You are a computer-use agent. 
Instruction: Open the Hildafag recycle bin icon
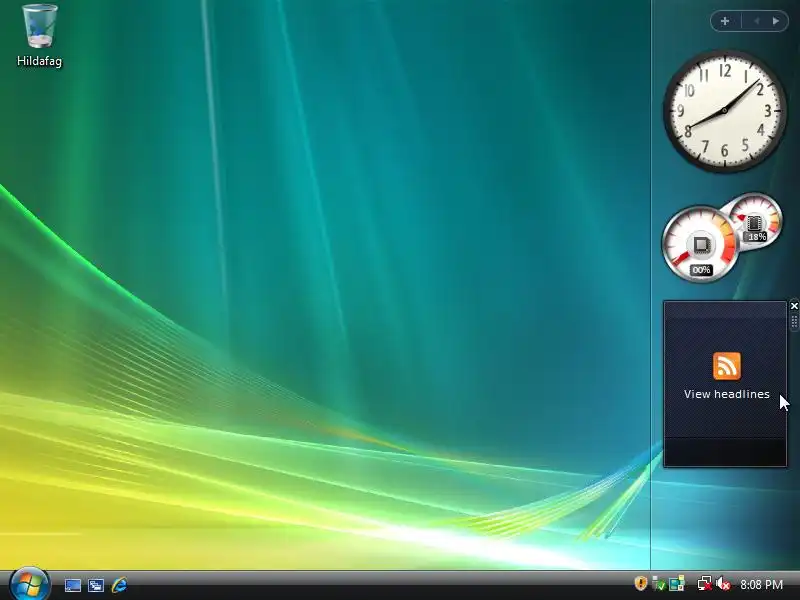coord(40,27)
